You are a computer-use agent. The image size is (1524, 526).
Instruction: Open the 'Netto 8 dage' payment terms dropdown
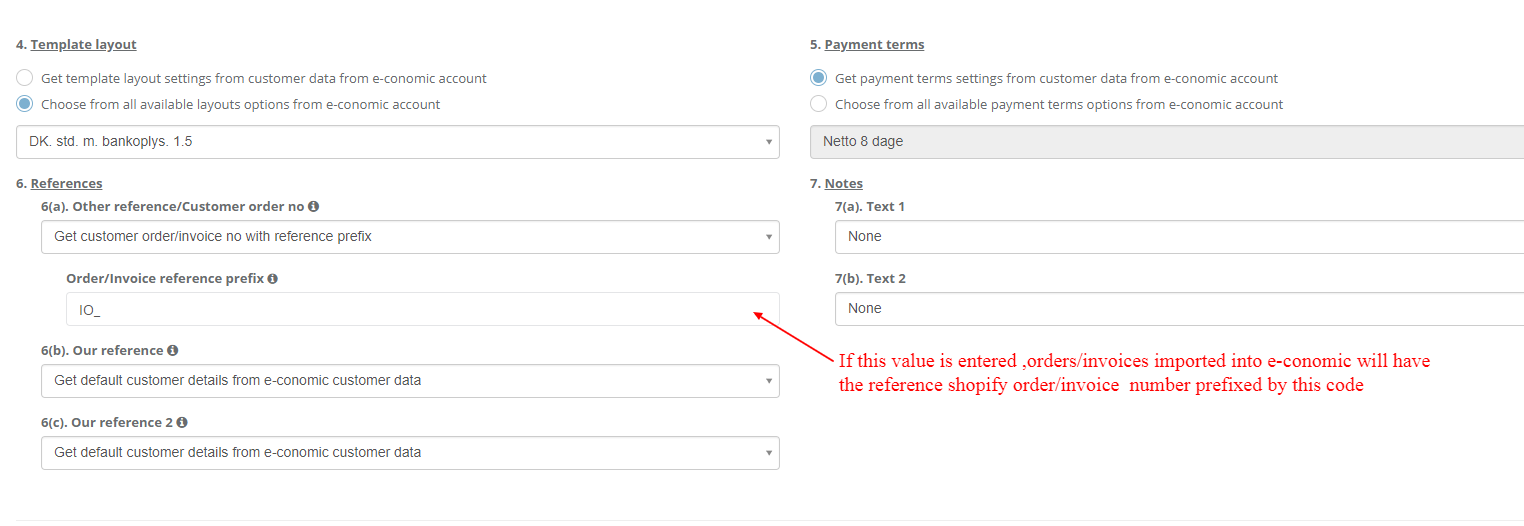click(x=1167, y=142)
